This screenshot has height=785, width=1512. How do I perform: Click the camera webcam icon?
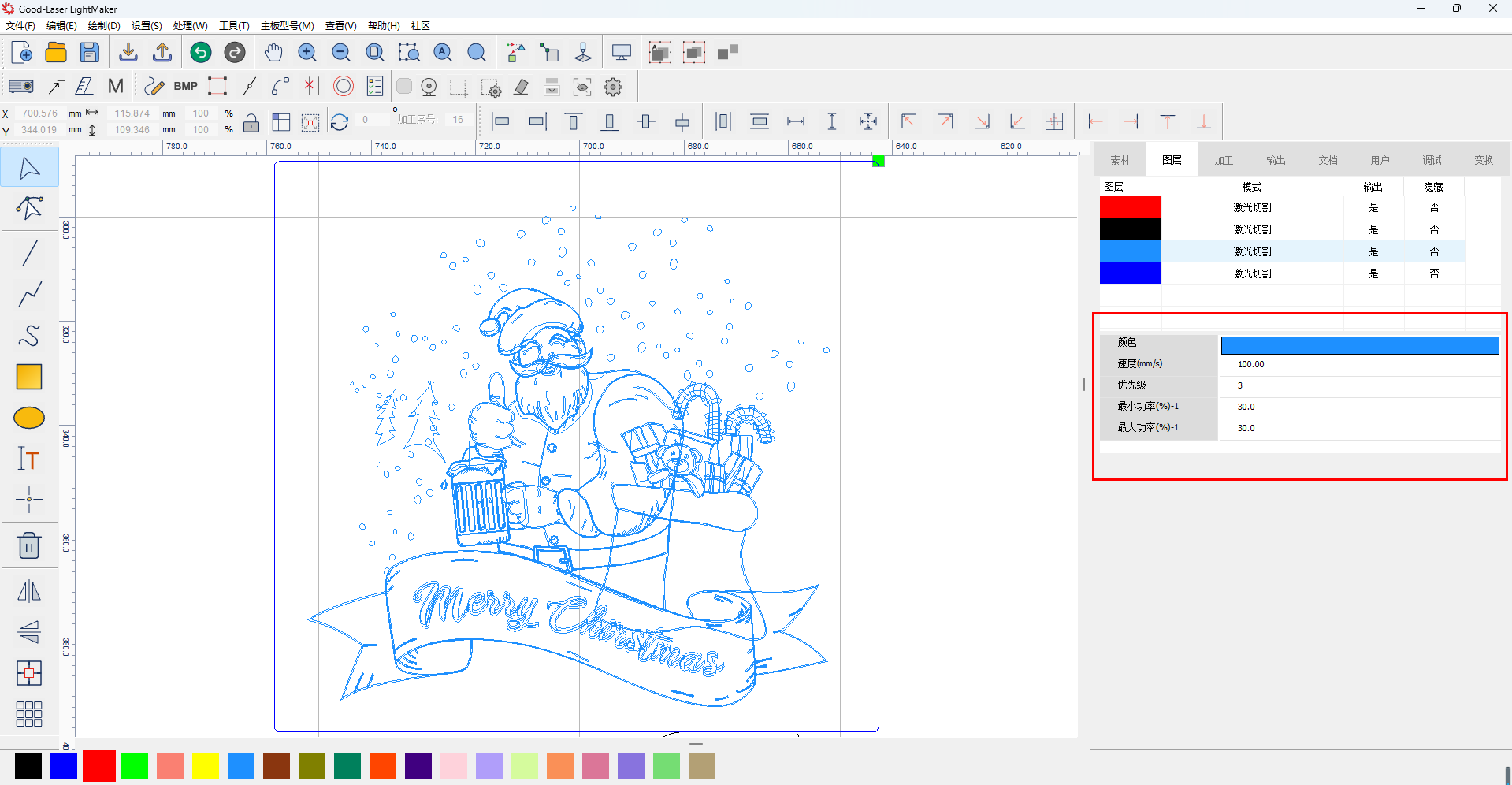tap(429, 87)
